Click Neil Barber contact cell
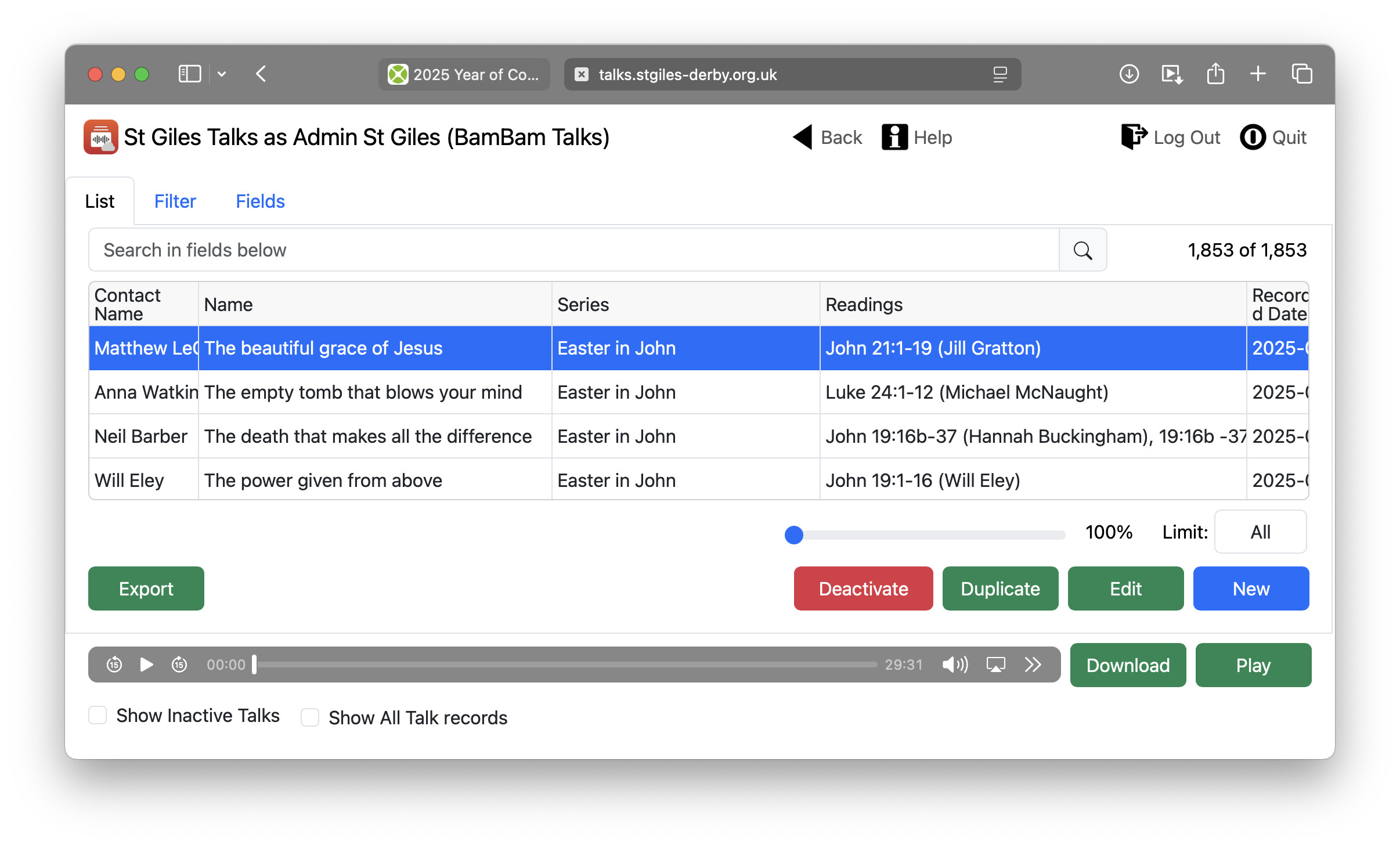The image size is (1400, 845). coord(144,436)
